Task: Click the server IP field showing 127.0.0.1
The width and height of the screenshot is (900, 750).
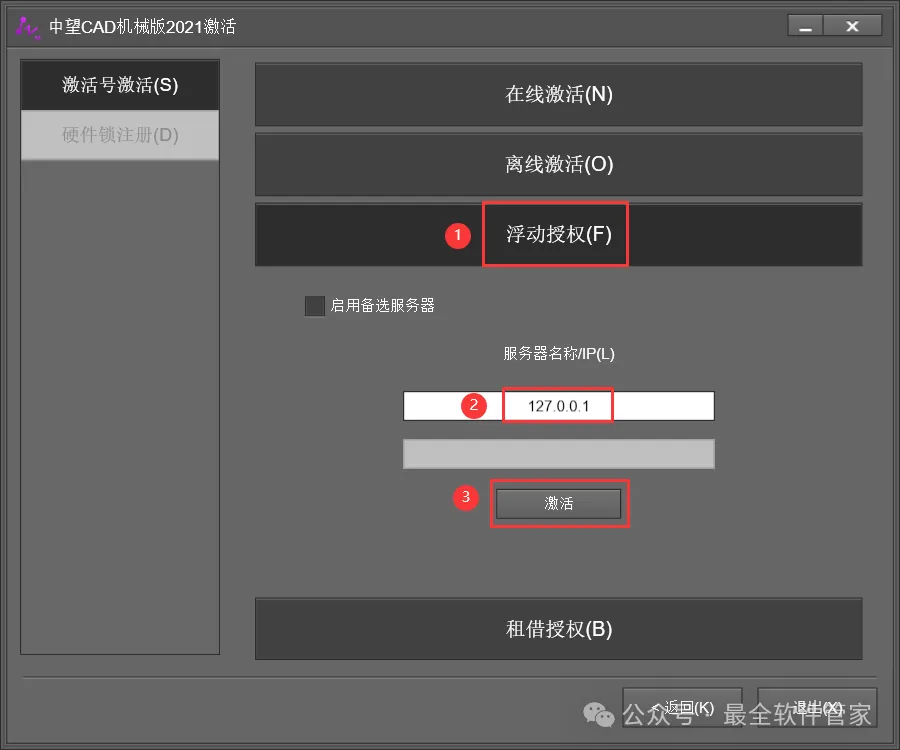Action: pos(558,406)
